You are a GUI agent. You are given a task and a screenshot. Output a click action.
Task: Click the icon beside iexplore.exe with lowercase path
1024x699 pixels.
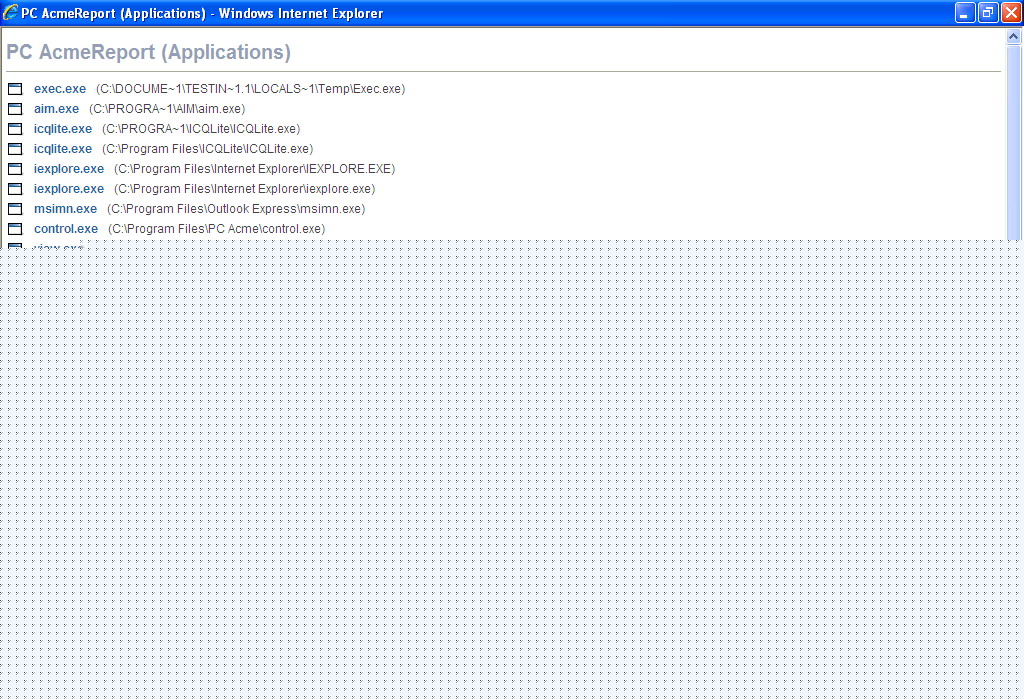click(15, 189)
